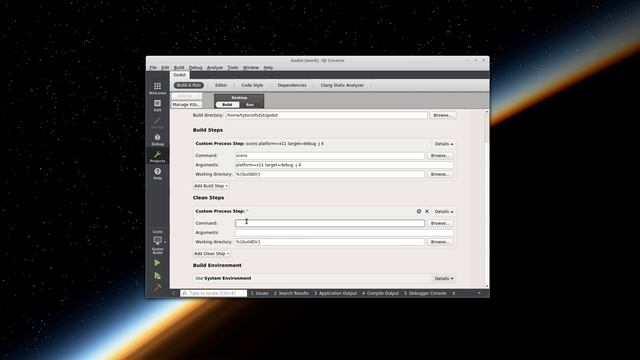Browse for clean step command

click(x=440, y=223)
